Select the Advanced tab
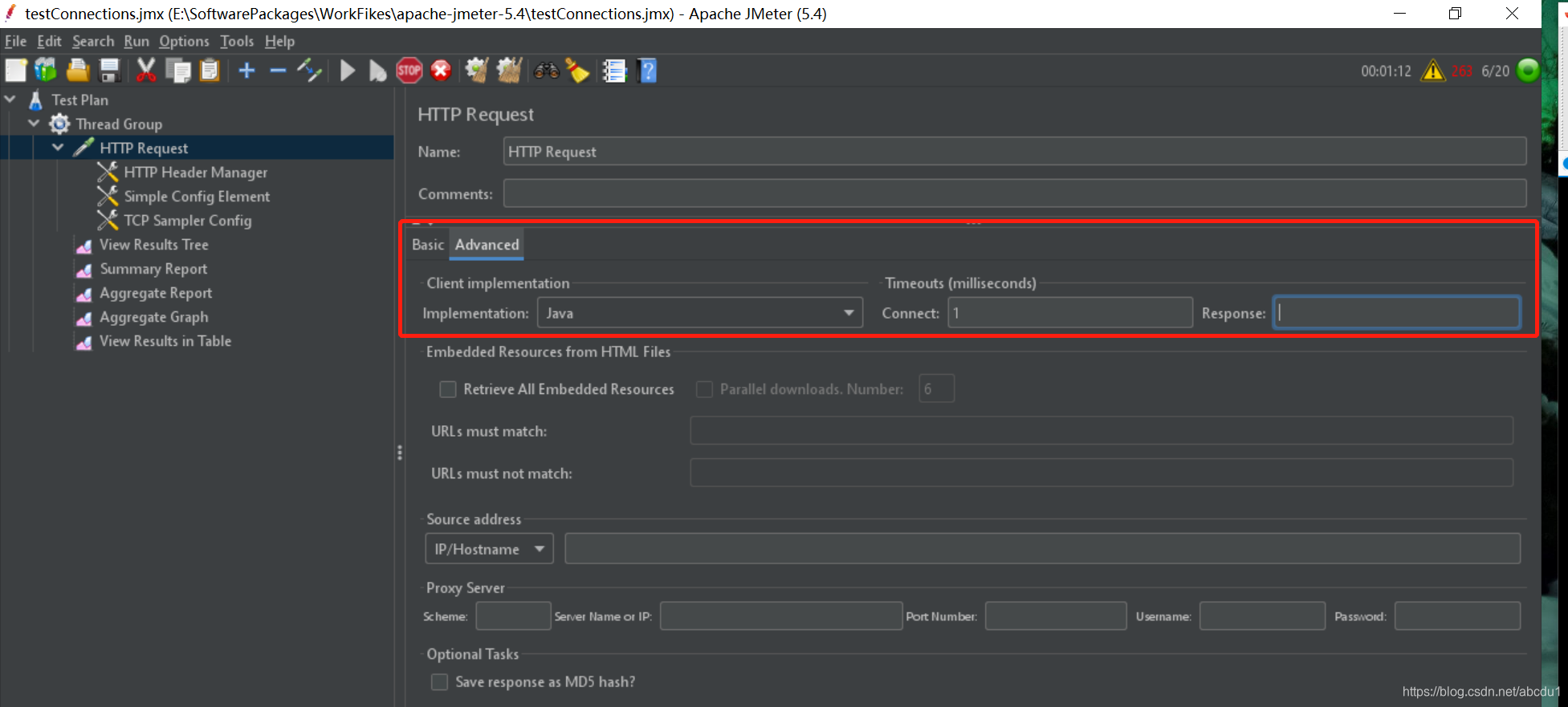This screenshot has width=1568, height=707. tap(487, 245)
